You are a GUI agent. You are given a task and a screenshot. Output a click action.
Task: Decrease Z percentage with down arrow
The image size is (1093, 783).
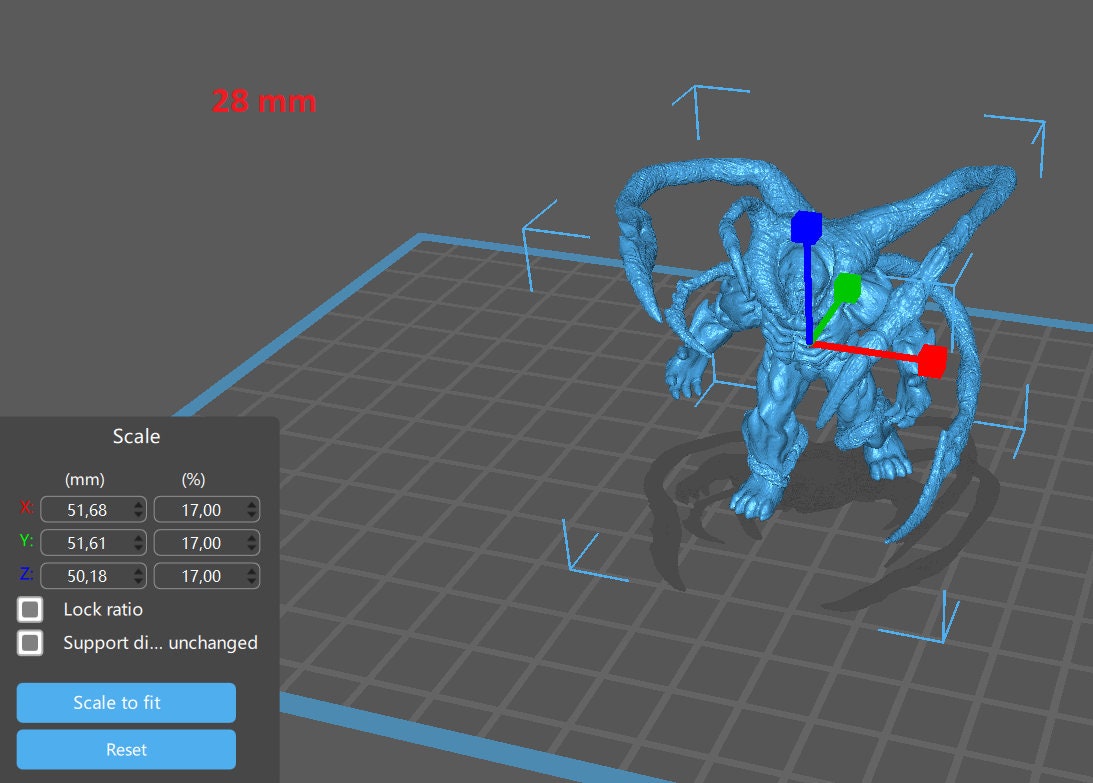(251, 582)
